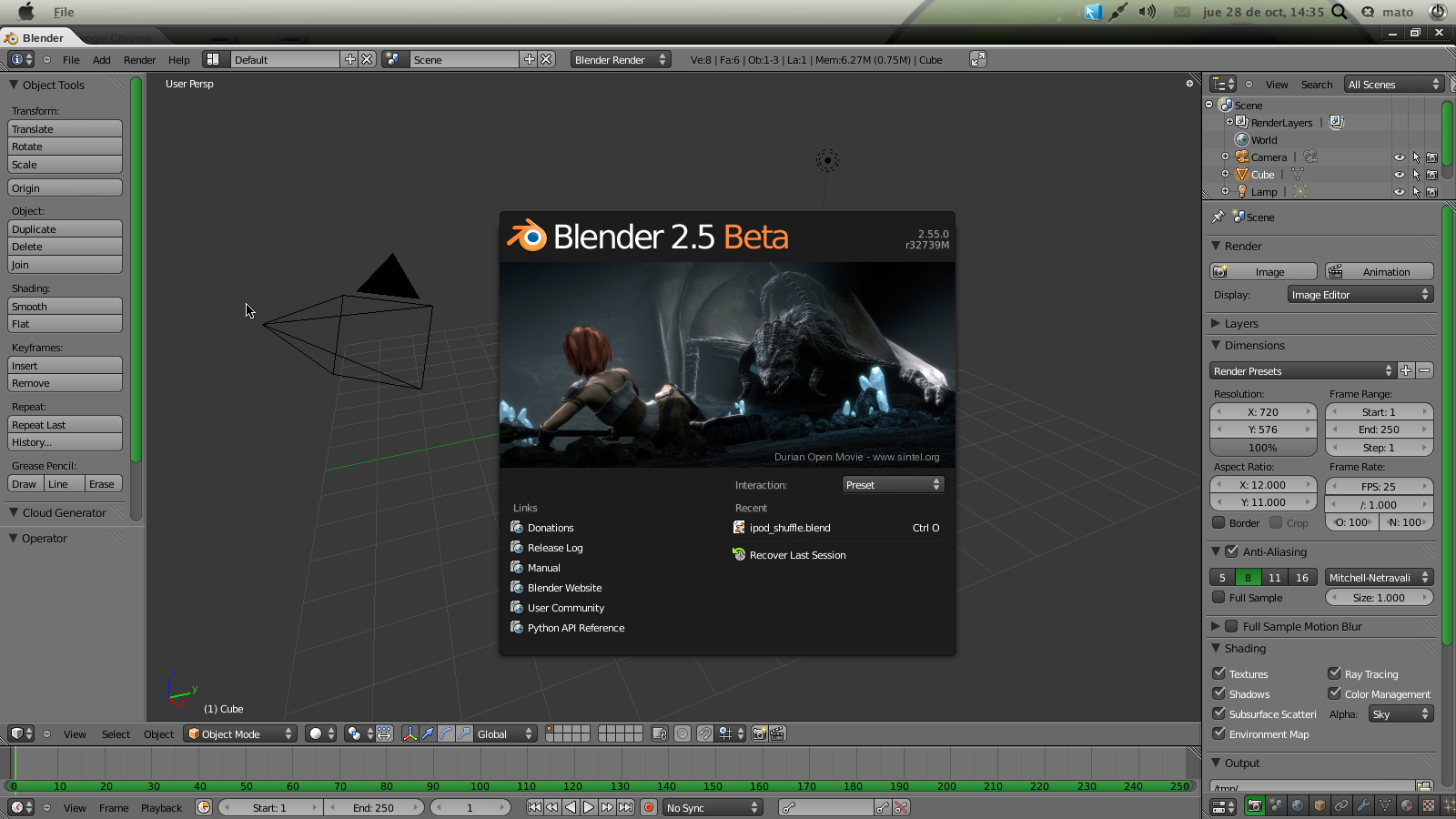The width and height of the screenshot is (1456, 819).
Task: Toggle Cube selectability arrow in outliner
Action: click(1416, 175)
